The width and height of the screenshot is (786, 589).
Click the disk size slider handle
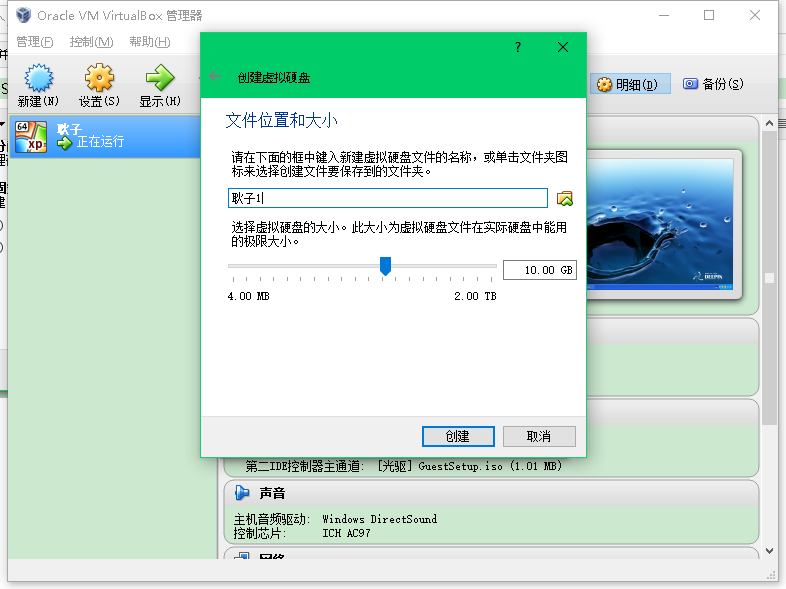tap(385, 266)
